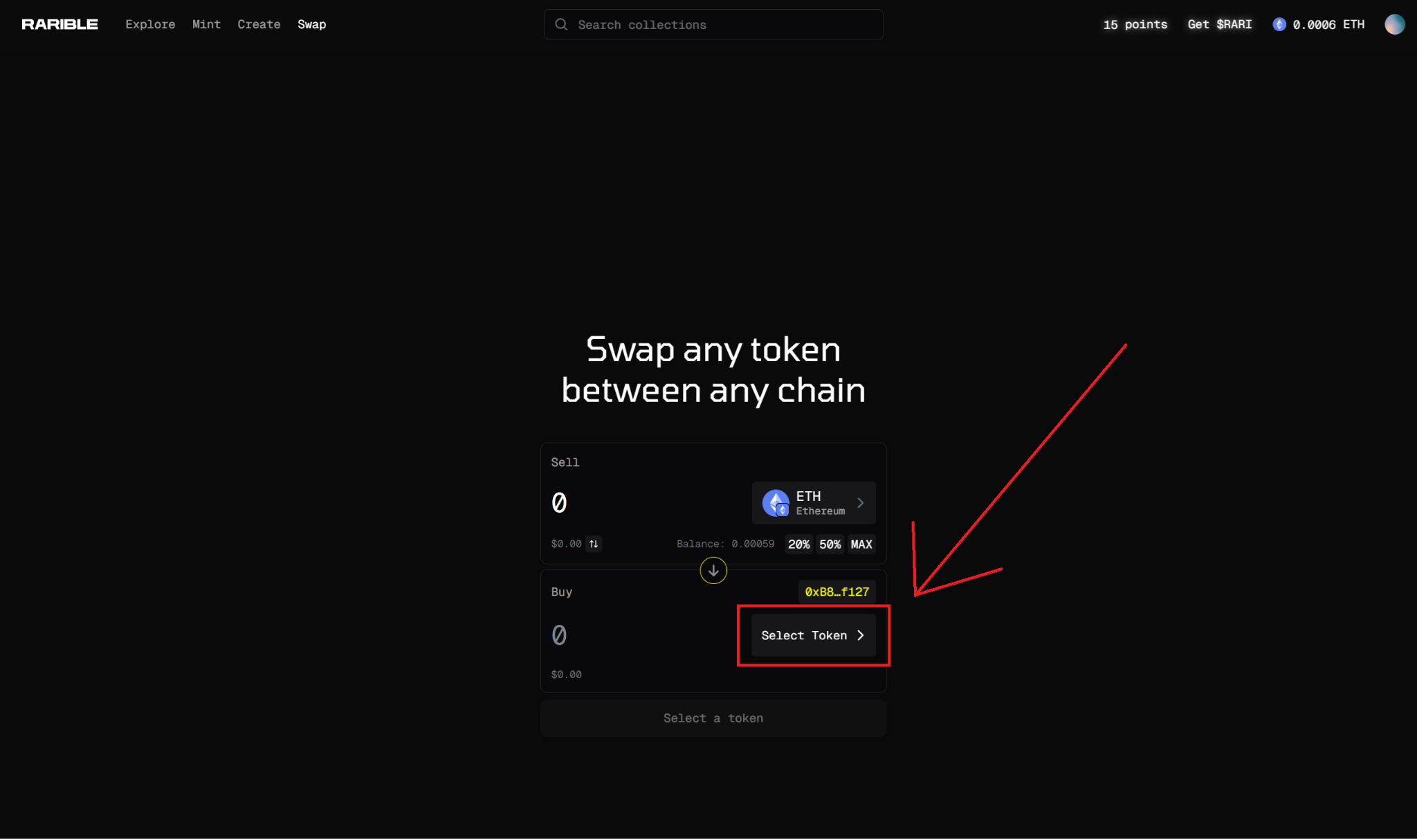Screen dimensions: 1417x840
Task: Focus the Search collections field
Action: 720,24
